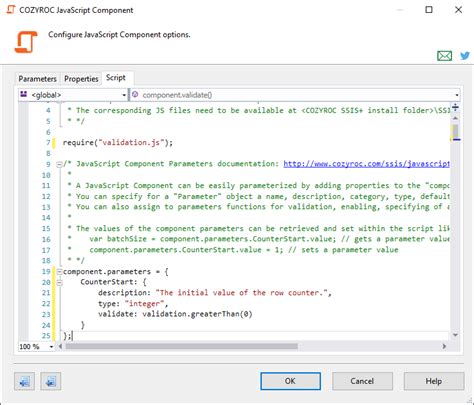
Task: Click the "integer" type string
Action: coord(144,304)
